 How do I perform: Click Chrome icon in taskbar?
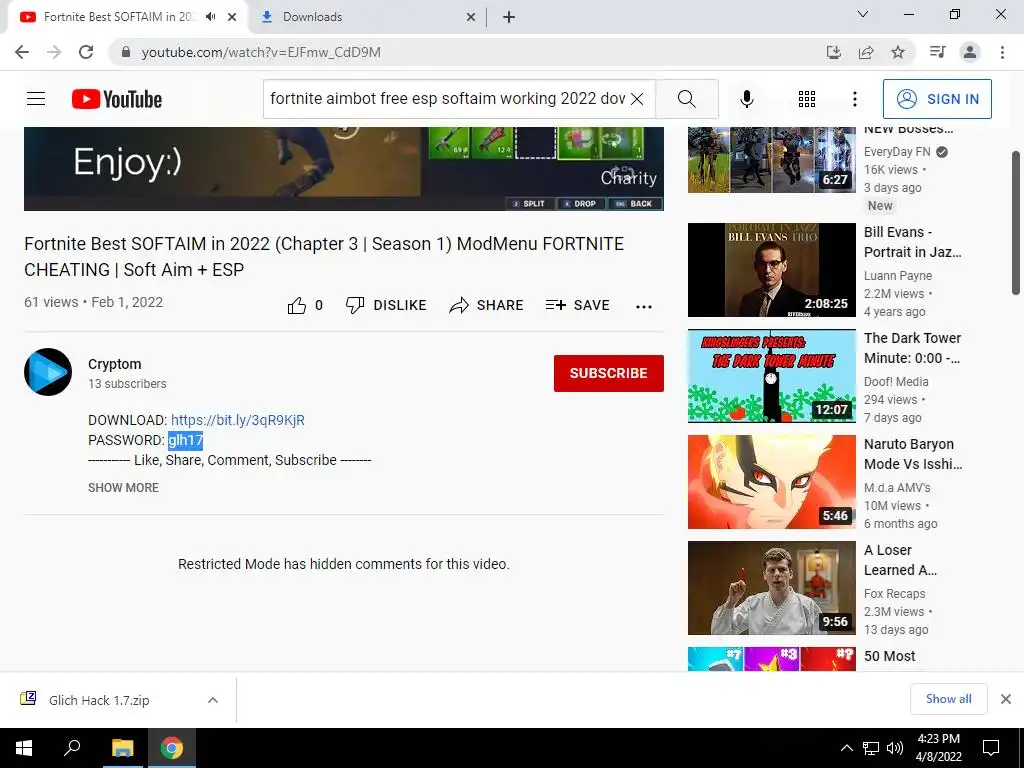(x=172, y=748)
